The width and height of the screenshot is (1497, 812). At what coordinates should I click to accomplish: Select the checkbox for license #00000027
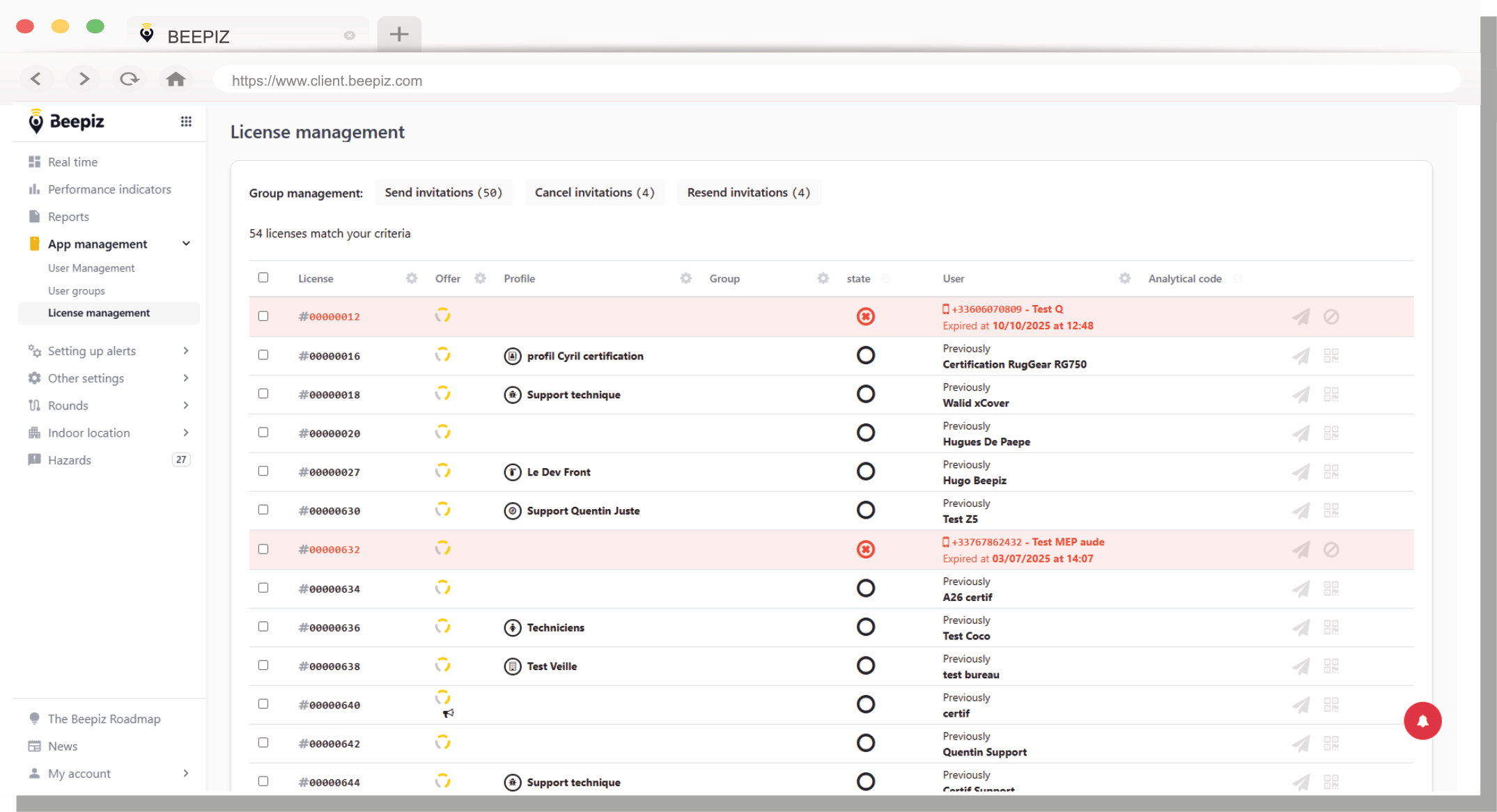click(x=263, y=471)
